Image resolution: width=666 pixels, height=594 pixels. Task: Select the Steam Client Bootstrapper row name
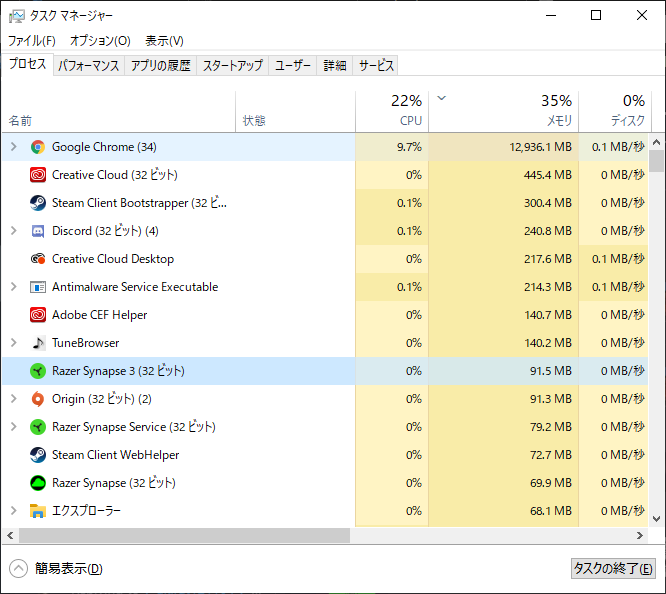click(x=139, y=203)
